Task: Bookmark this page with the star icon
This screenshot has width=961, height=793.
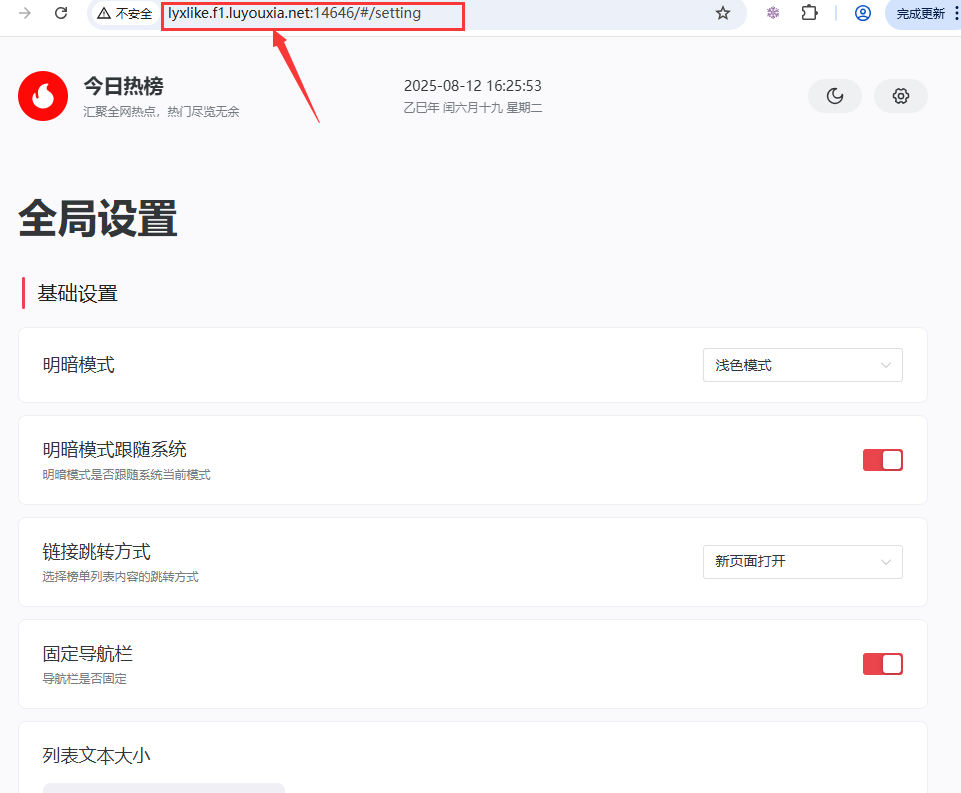Action: click(723, 13)
